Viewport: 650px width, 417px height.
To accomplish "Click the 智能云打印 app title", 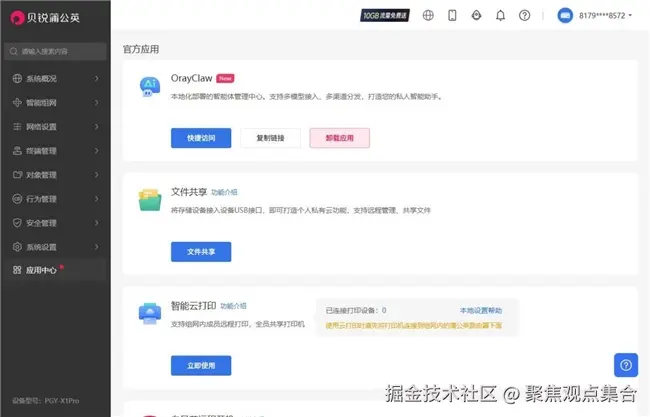I will pos(194,305).
